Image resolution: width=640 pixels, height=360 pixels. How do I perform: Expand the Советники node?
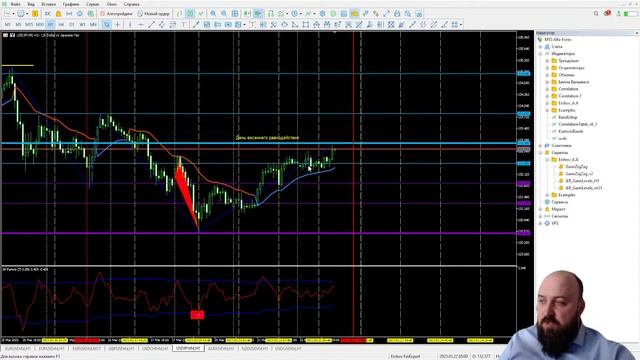pyautogui.click(x=541, y=145)
